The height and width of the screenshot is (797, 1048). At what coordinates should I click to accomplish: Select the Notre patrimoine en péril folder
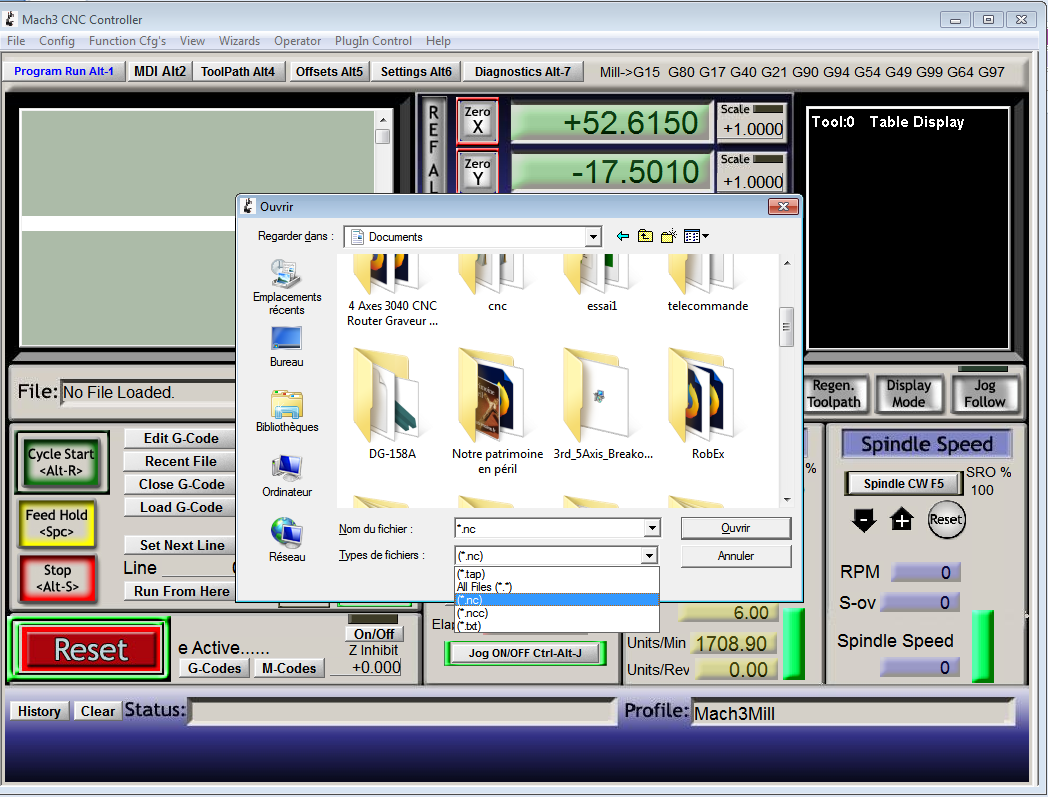click(497, 411)
